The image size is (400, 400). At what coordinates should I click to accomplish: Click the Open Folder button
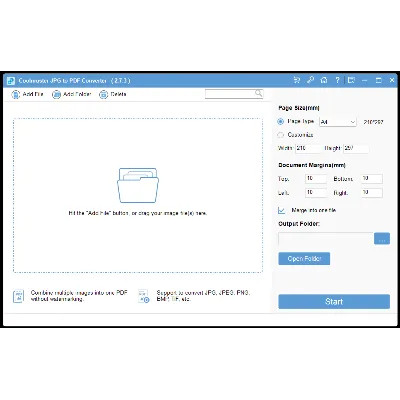click(304, 259)
